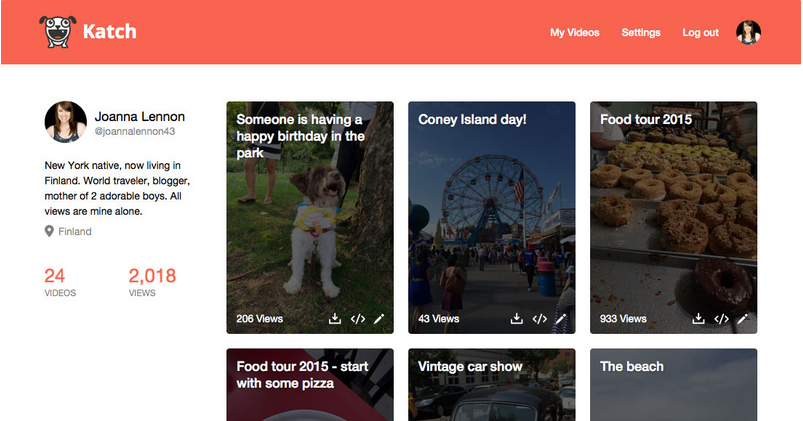Screen dimensions: 803x421
Task: Edit the Coney Island day video
Action: [561, 319]
